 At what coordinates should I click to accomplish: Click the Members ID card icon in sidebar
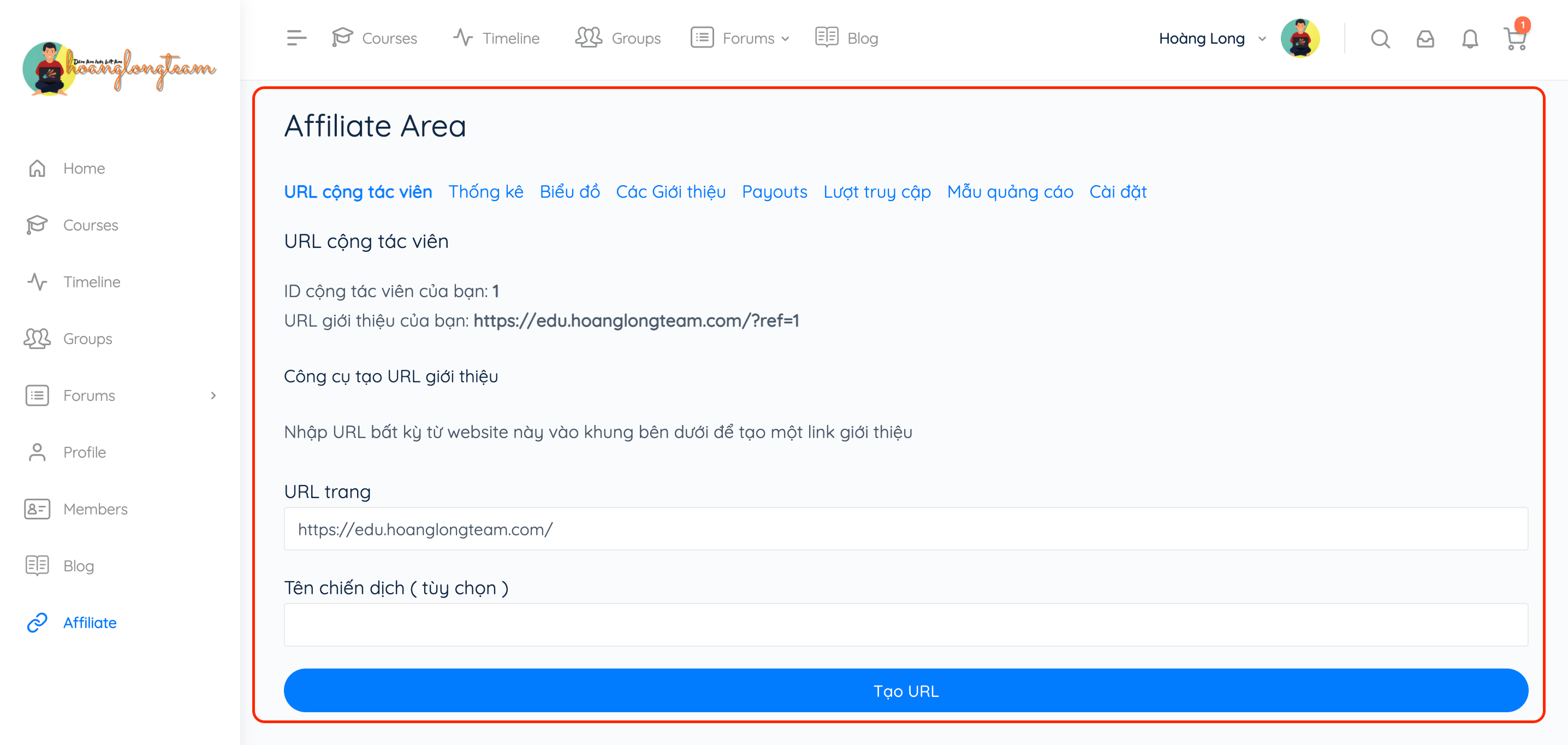(x=37, y=509)
